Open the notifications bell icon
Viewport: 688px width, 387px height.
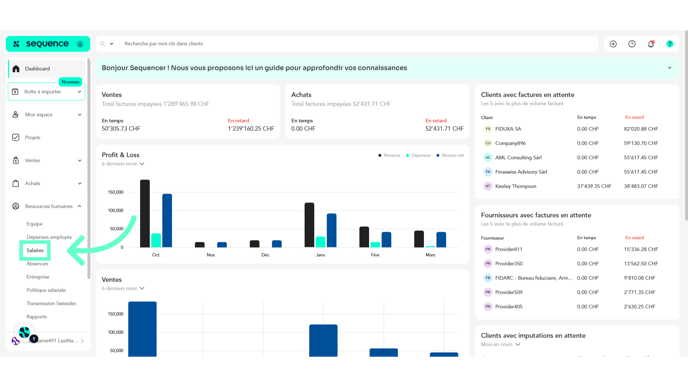651,44
